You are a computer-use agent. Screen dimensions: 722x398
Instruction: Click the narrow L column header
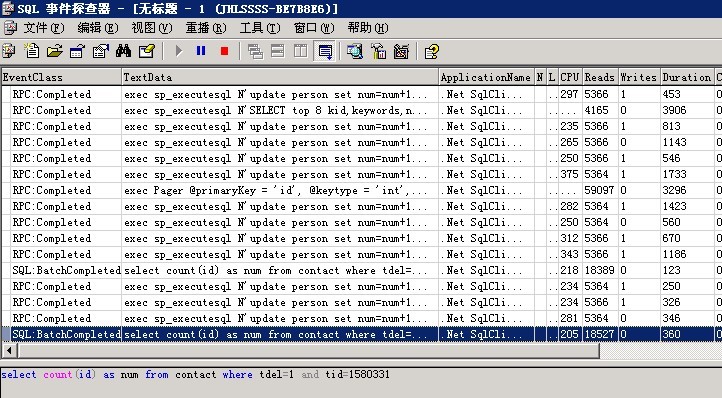552,77
